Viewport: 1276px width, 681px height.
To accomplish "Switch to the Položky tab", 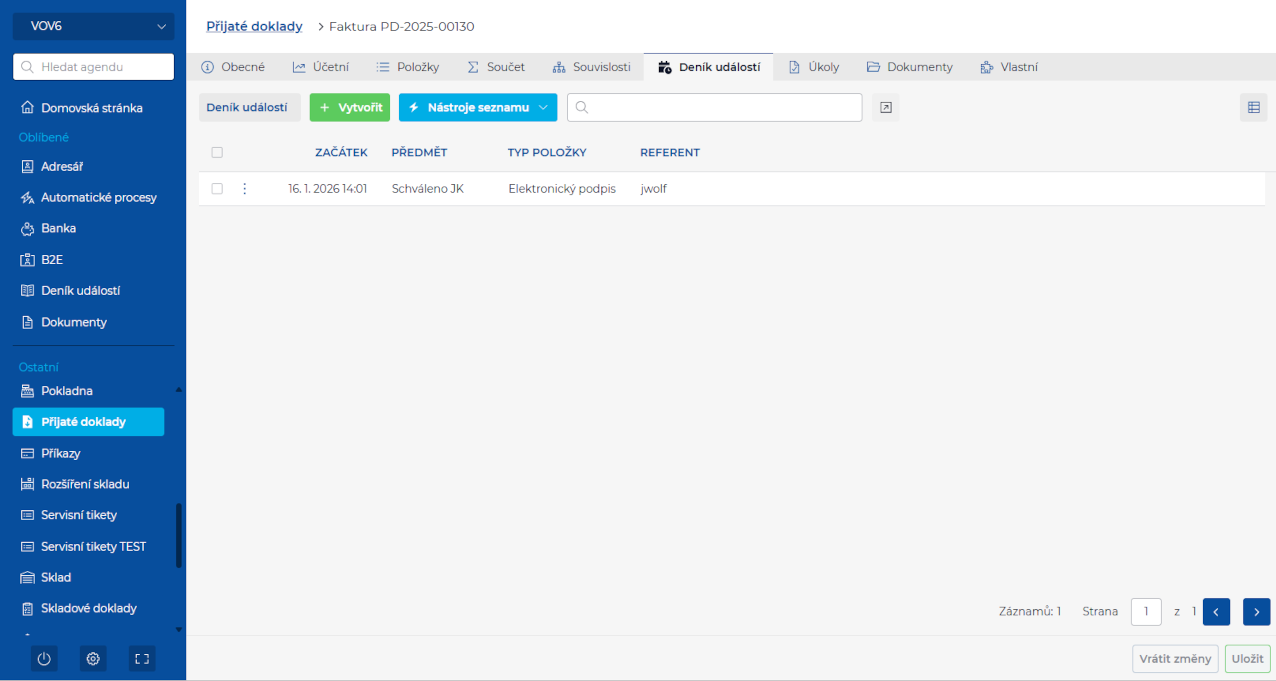I will click(408, 67).
